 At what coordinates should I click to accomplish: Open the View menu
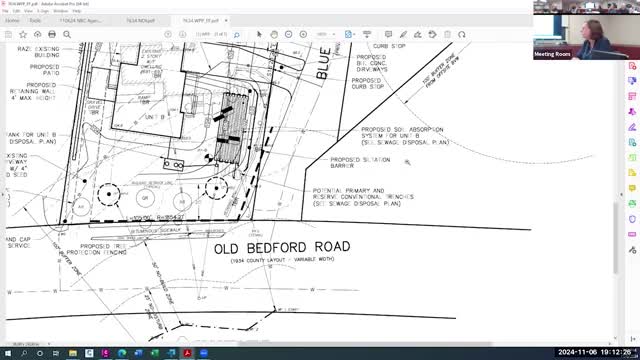tap(28, 11)
